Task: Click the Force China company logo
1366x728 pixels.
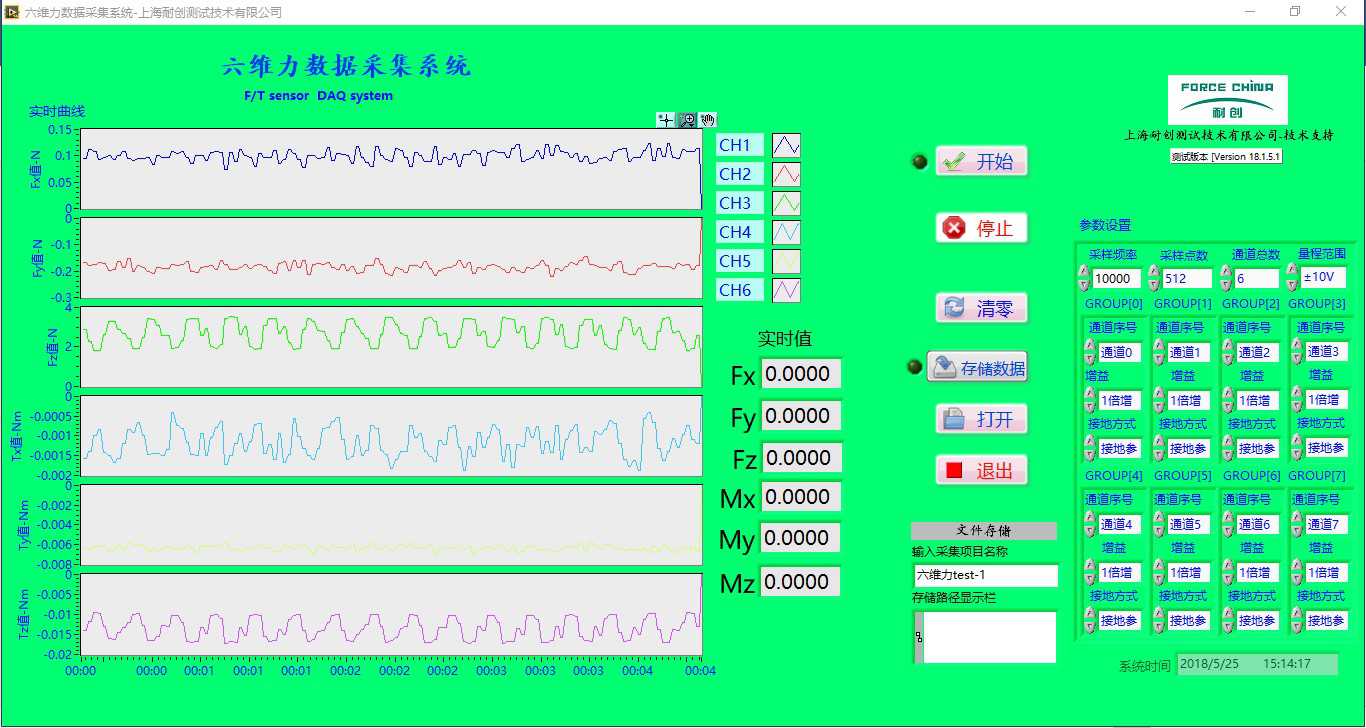Action: 1227,100
